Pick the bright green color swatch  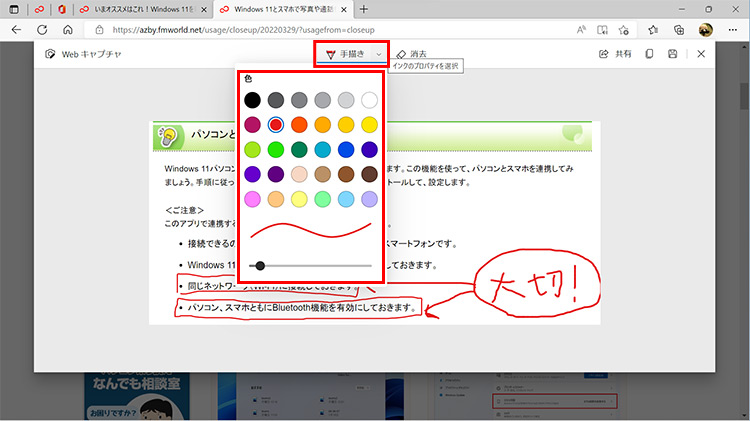click(276, 150)
